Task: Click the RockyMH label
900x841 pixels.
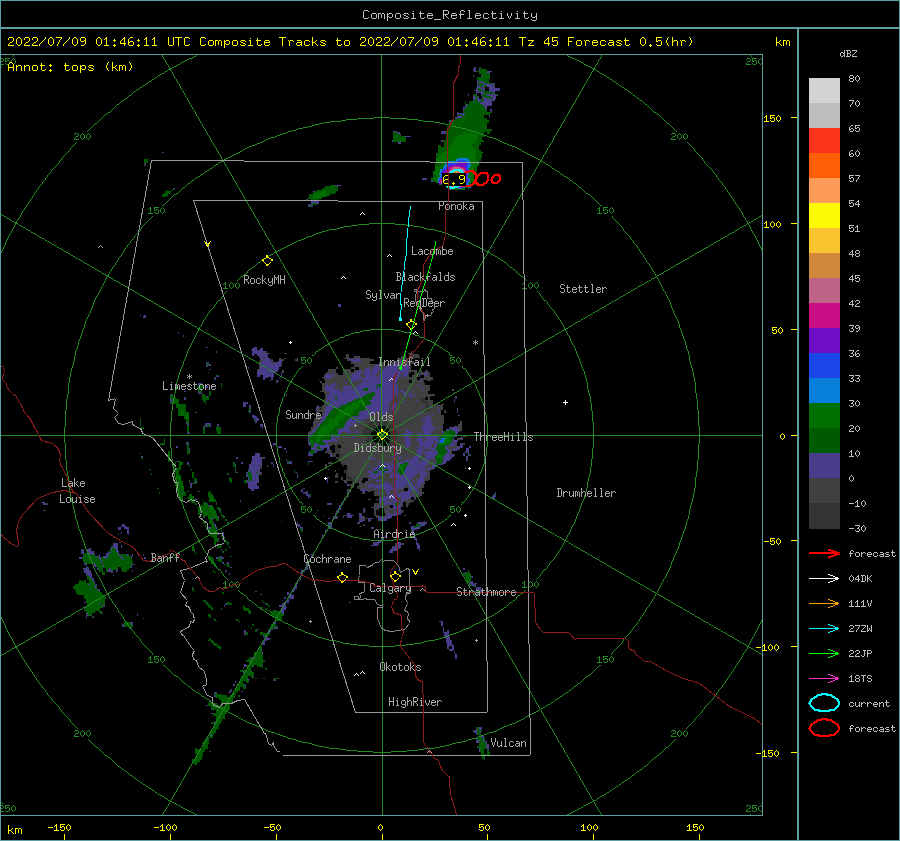Action: point(264,280)
